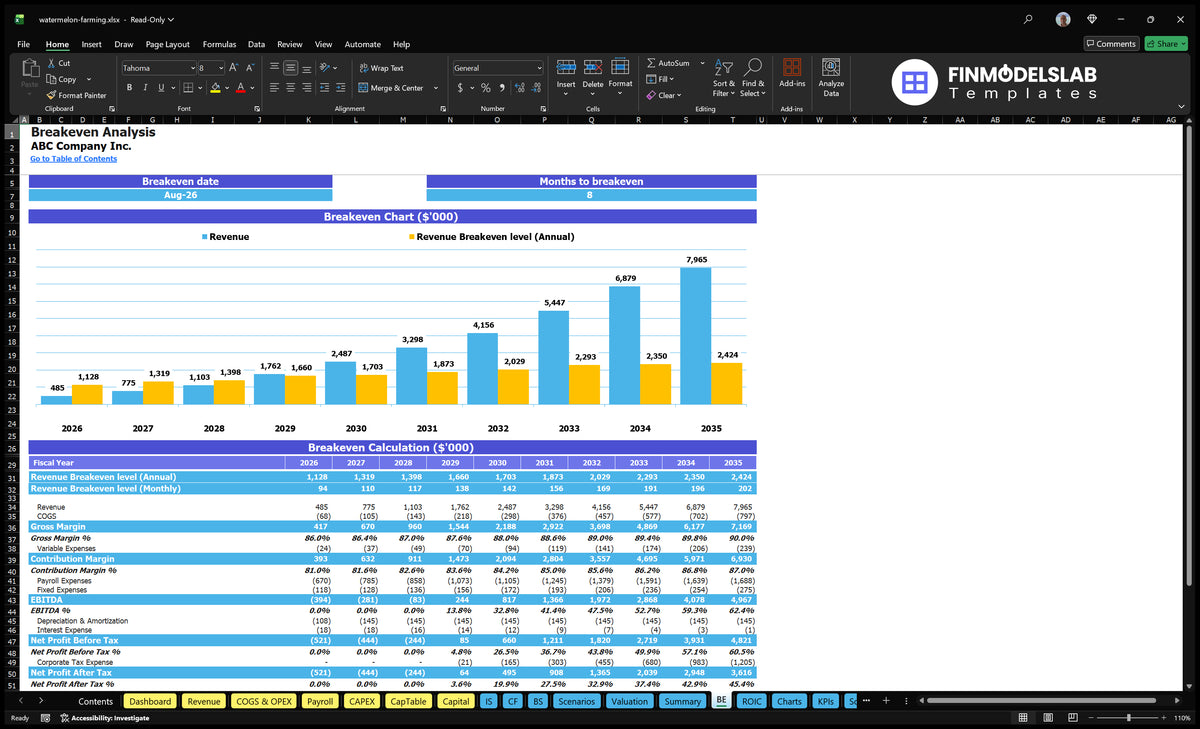
Task: Activate the Format Painter brush
Action: click(51, 95)
